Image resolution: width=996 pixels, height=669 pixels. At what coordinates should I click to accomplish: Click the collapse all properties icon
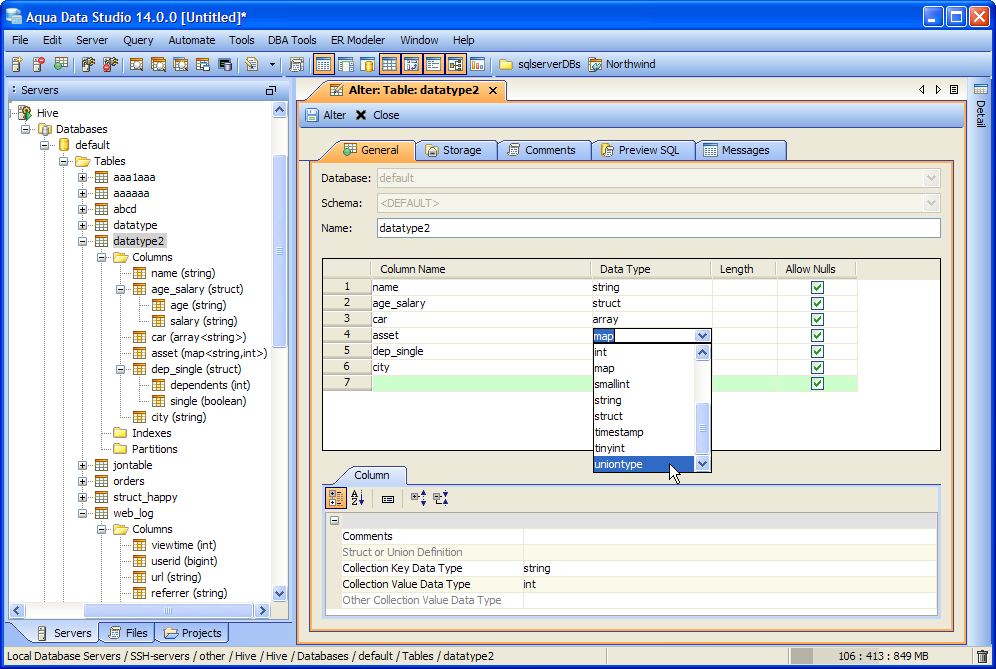441,499
